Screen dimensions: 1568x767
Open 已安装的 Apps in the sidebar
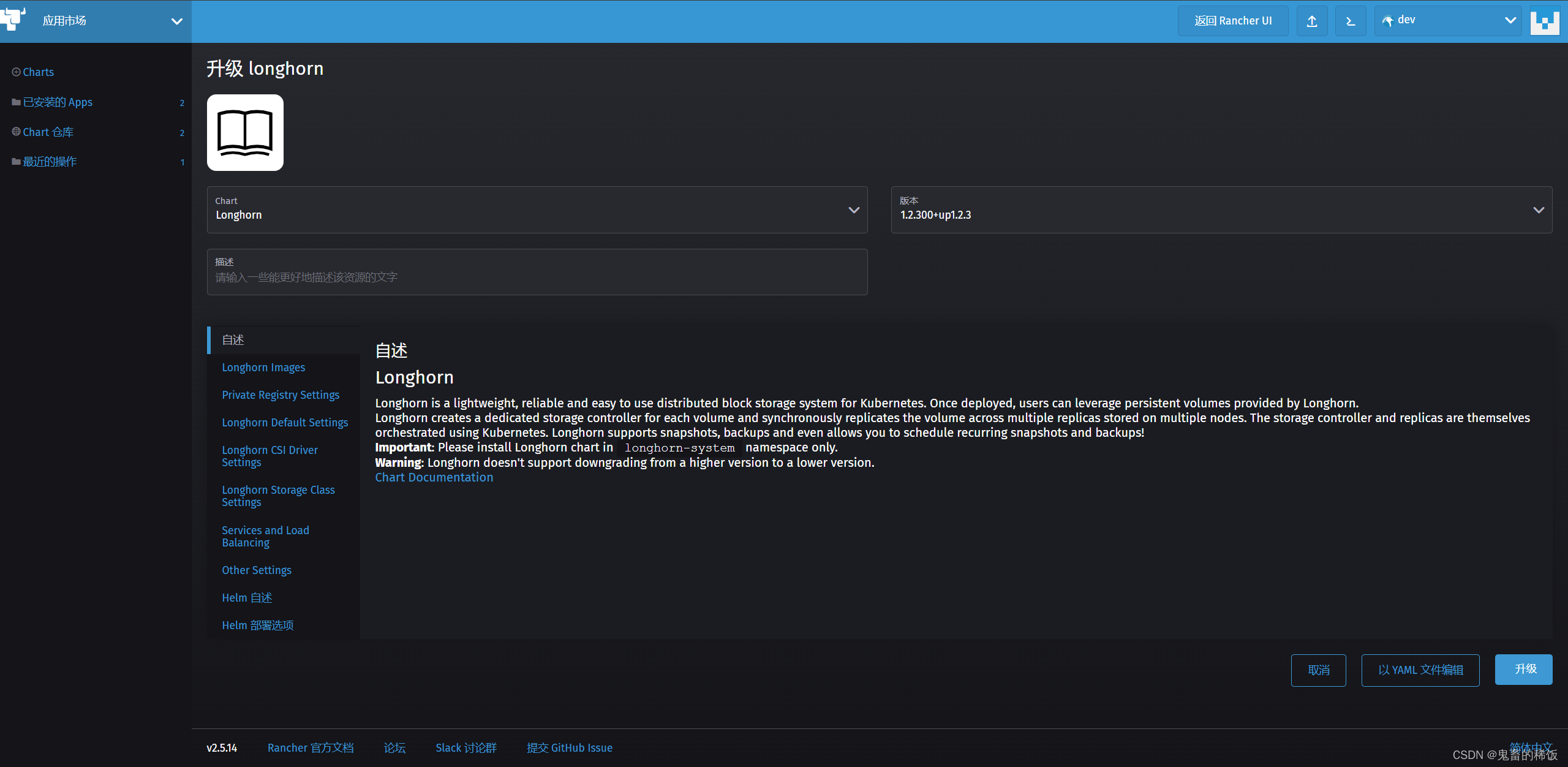[x=58, y=102]
